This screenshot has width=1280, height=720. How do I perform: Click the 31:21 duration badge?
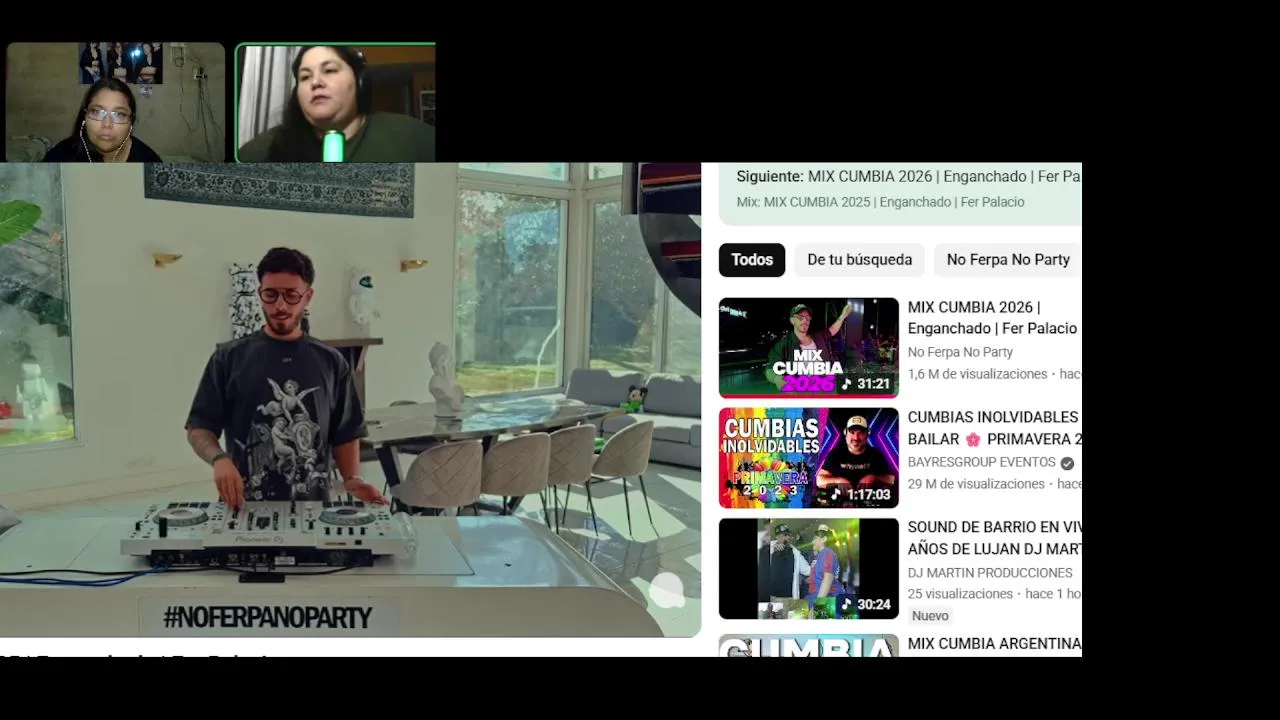coord(866,384)
